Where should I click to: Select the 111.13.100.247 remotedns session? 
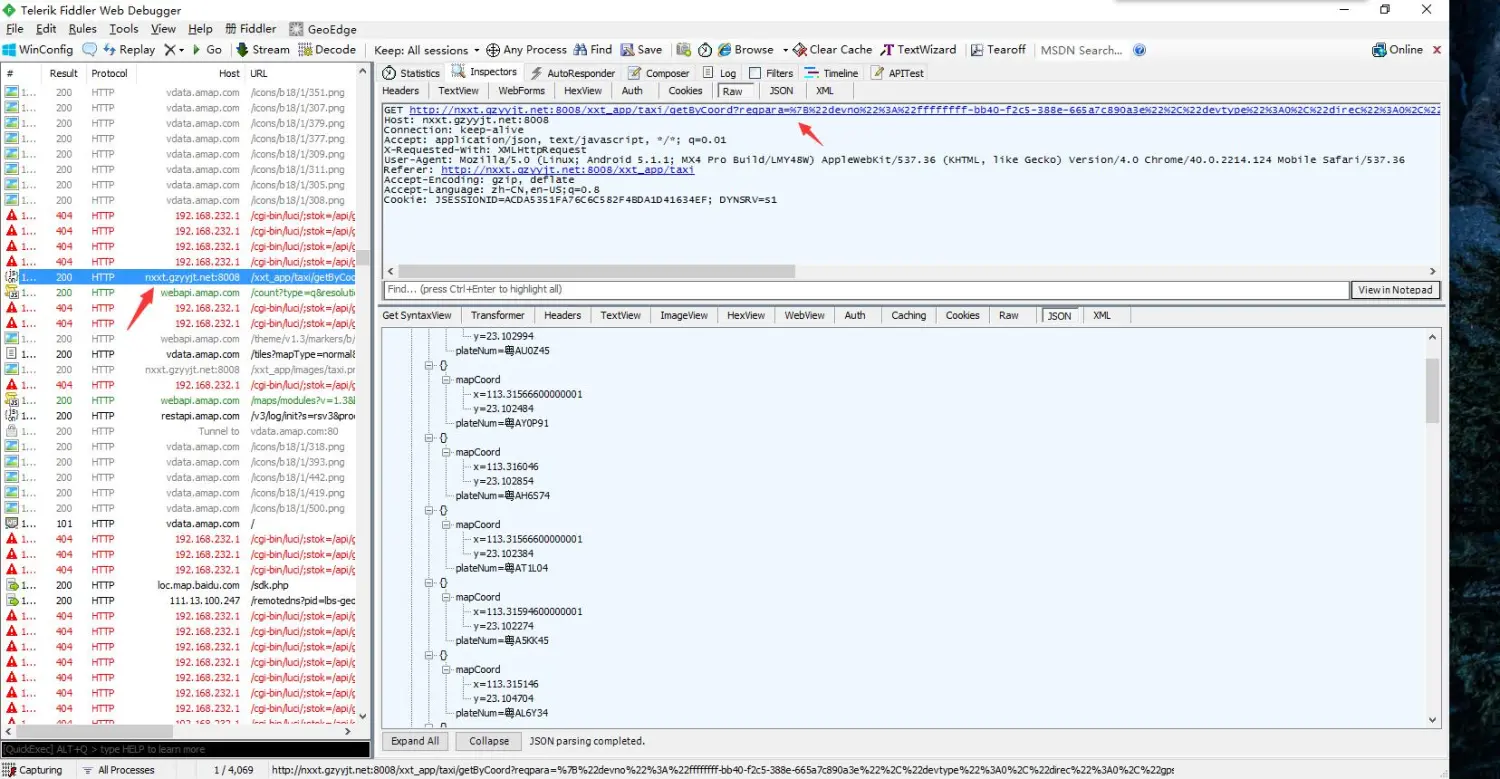179,601
